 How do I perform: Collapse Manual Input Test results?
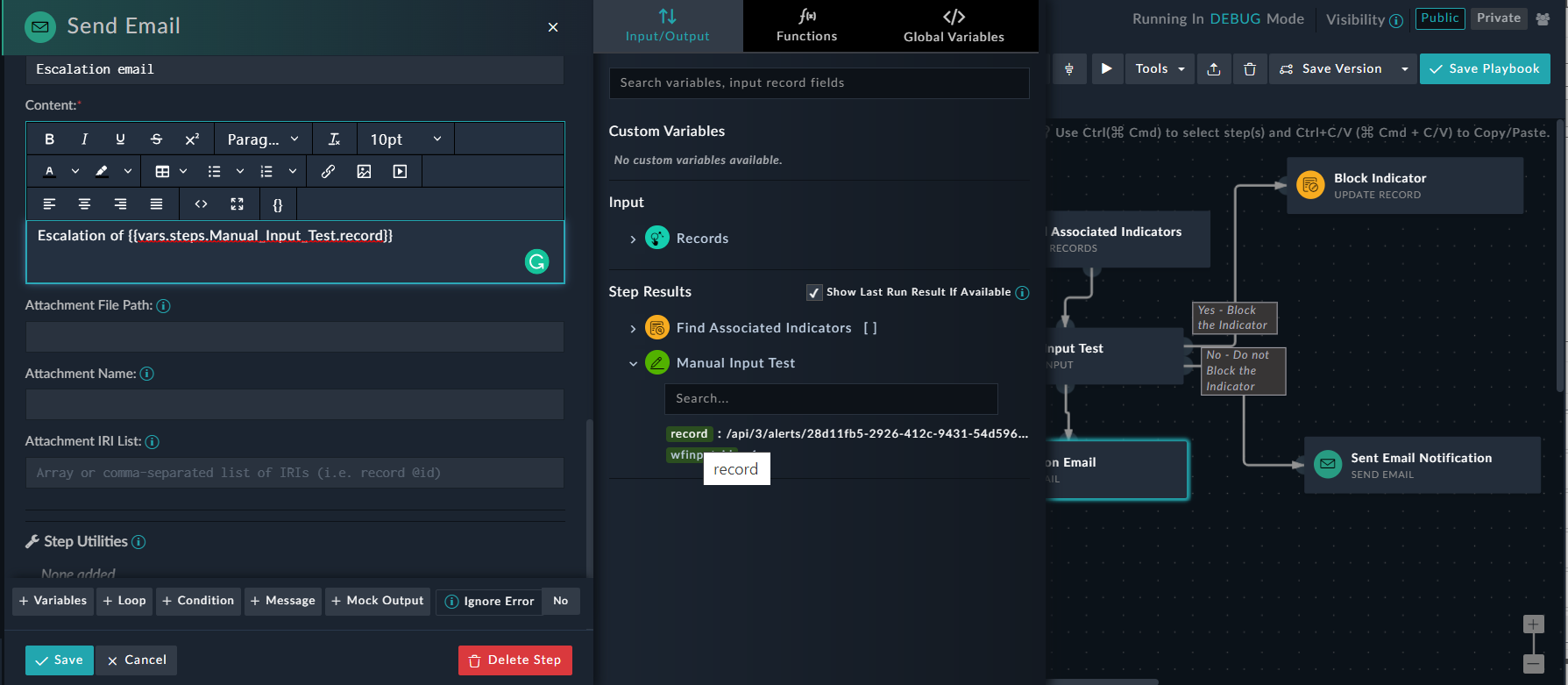point(633,363)
